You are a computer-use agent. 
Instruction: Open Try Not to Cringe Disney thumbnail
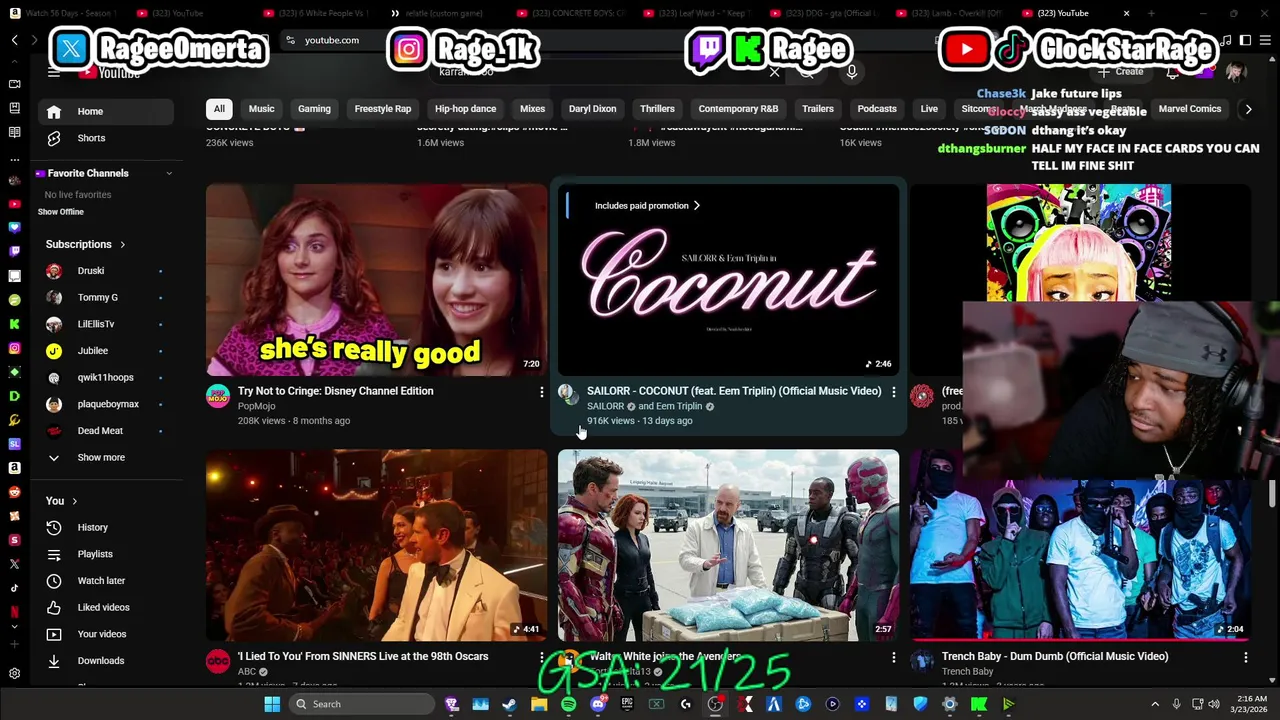(376, 280)
